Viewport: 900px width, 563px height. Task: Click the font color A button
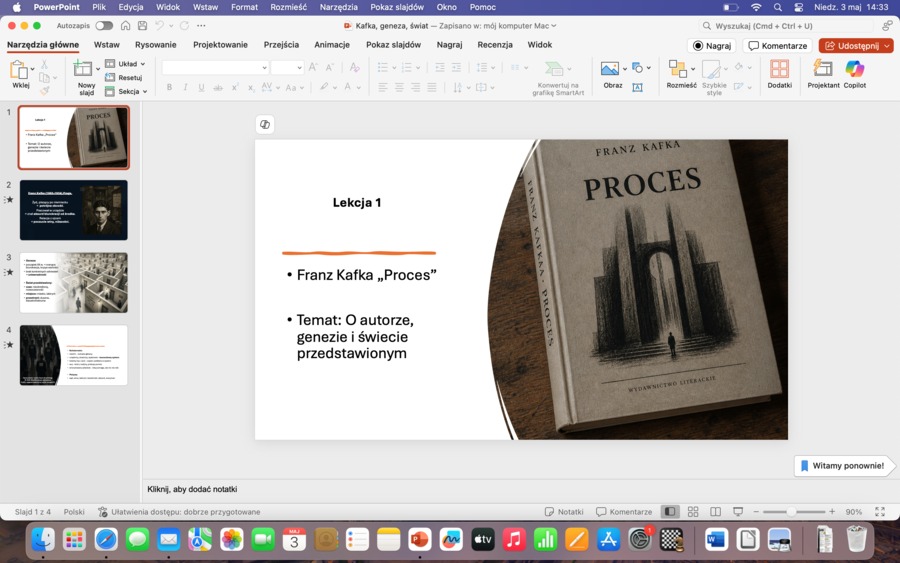348,87
